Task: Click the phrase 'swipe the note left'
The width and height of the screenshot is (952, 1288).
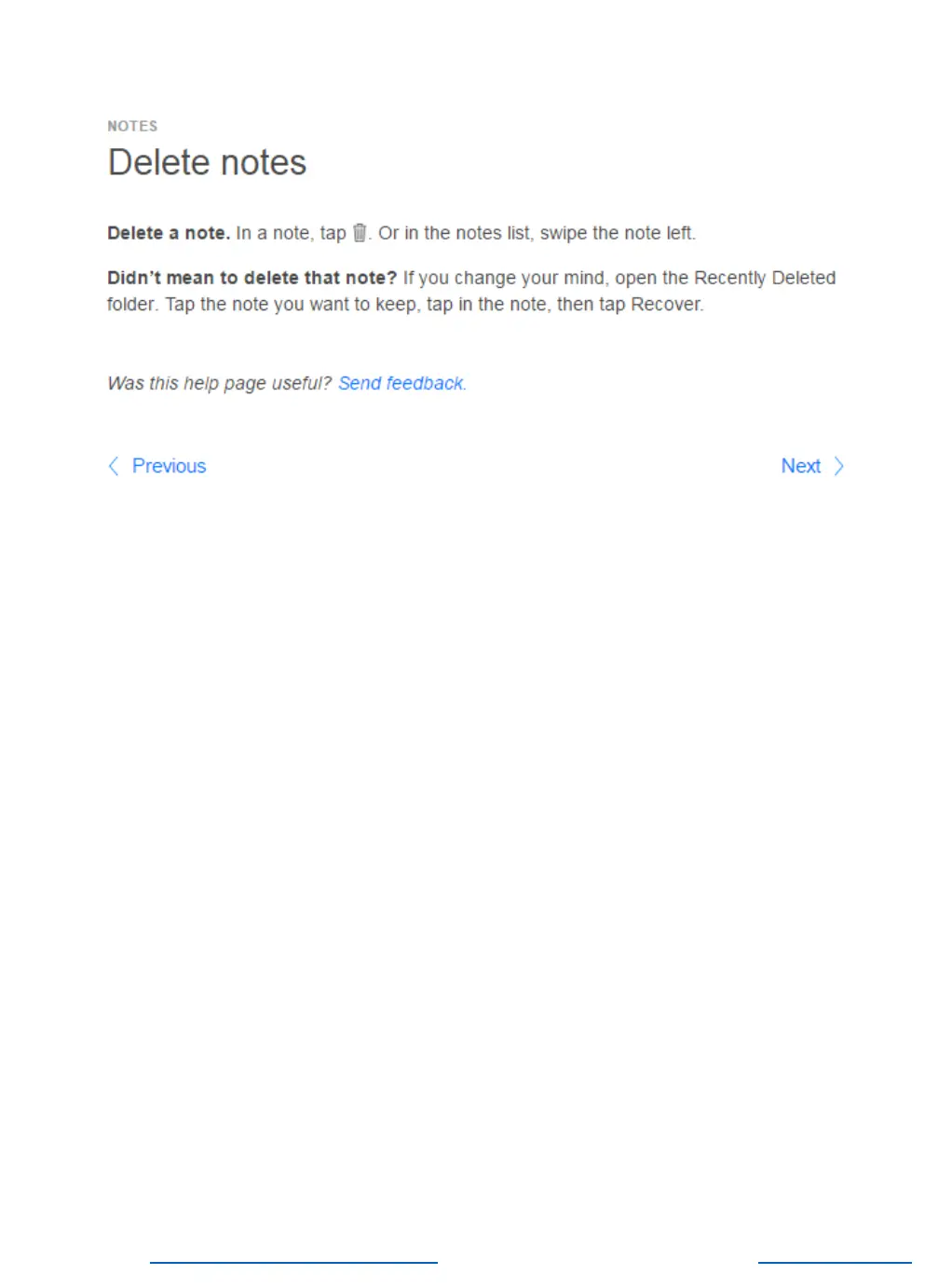Action: click(617, 233)
